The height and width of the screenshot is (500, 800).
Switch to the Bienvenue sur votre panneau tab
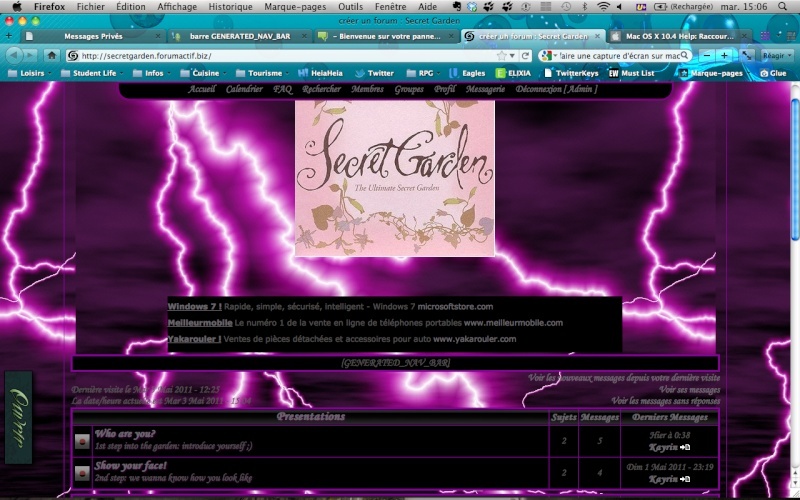tap(386, 36)
